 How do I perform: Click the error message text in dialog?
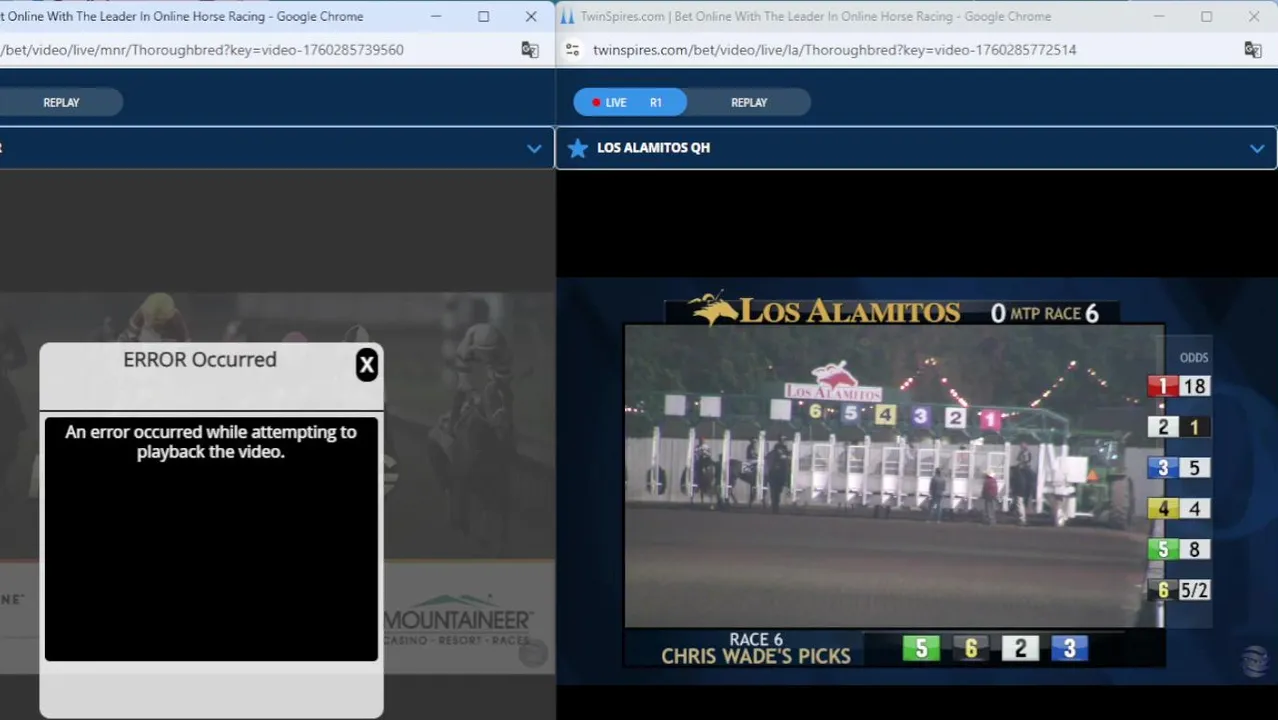click(211, 442)
